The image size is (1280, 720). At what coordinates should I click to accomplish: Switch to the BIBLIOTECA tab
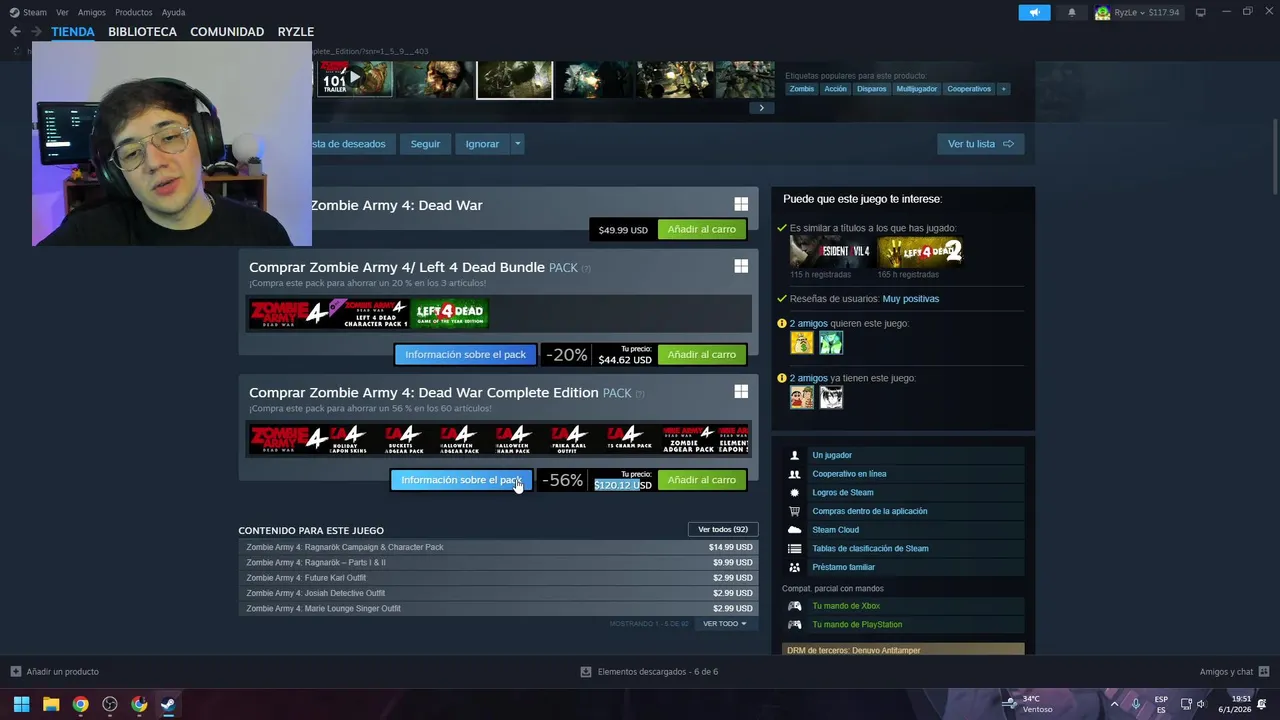click(142, 32)
